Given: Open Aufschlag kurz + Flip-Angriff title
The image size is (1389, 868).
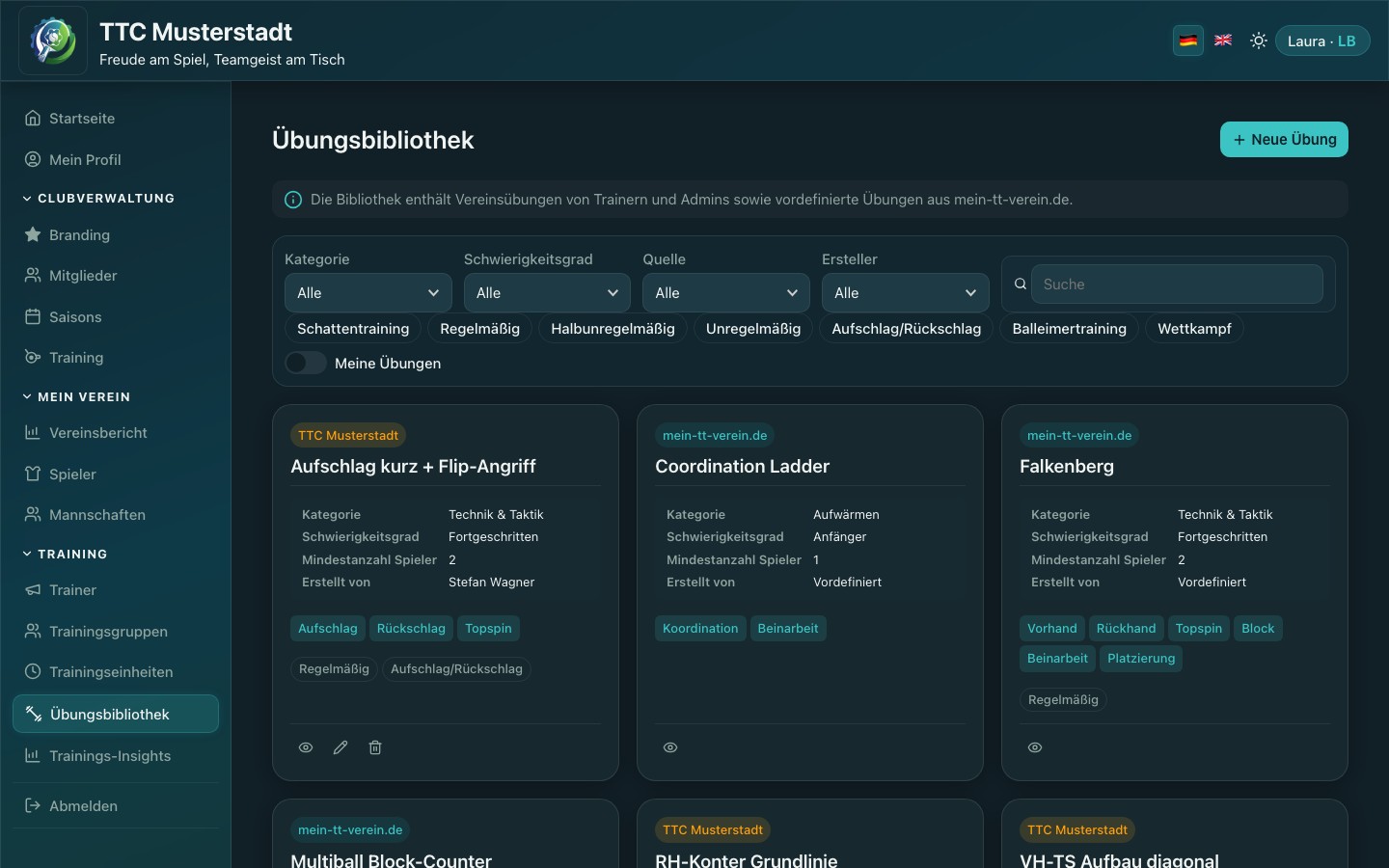Looking at the screenshot, I should pyautogui.click(x=413, y=466).
